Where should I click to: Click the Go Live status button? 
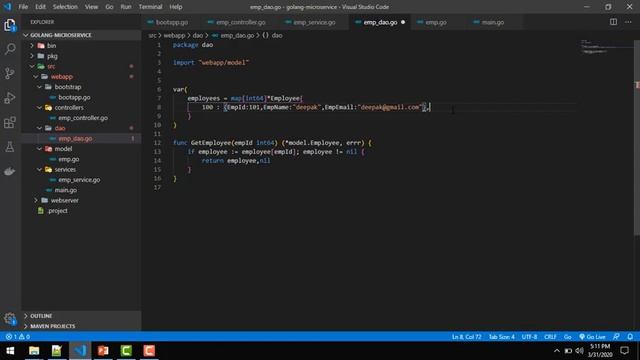click(592, 337)
